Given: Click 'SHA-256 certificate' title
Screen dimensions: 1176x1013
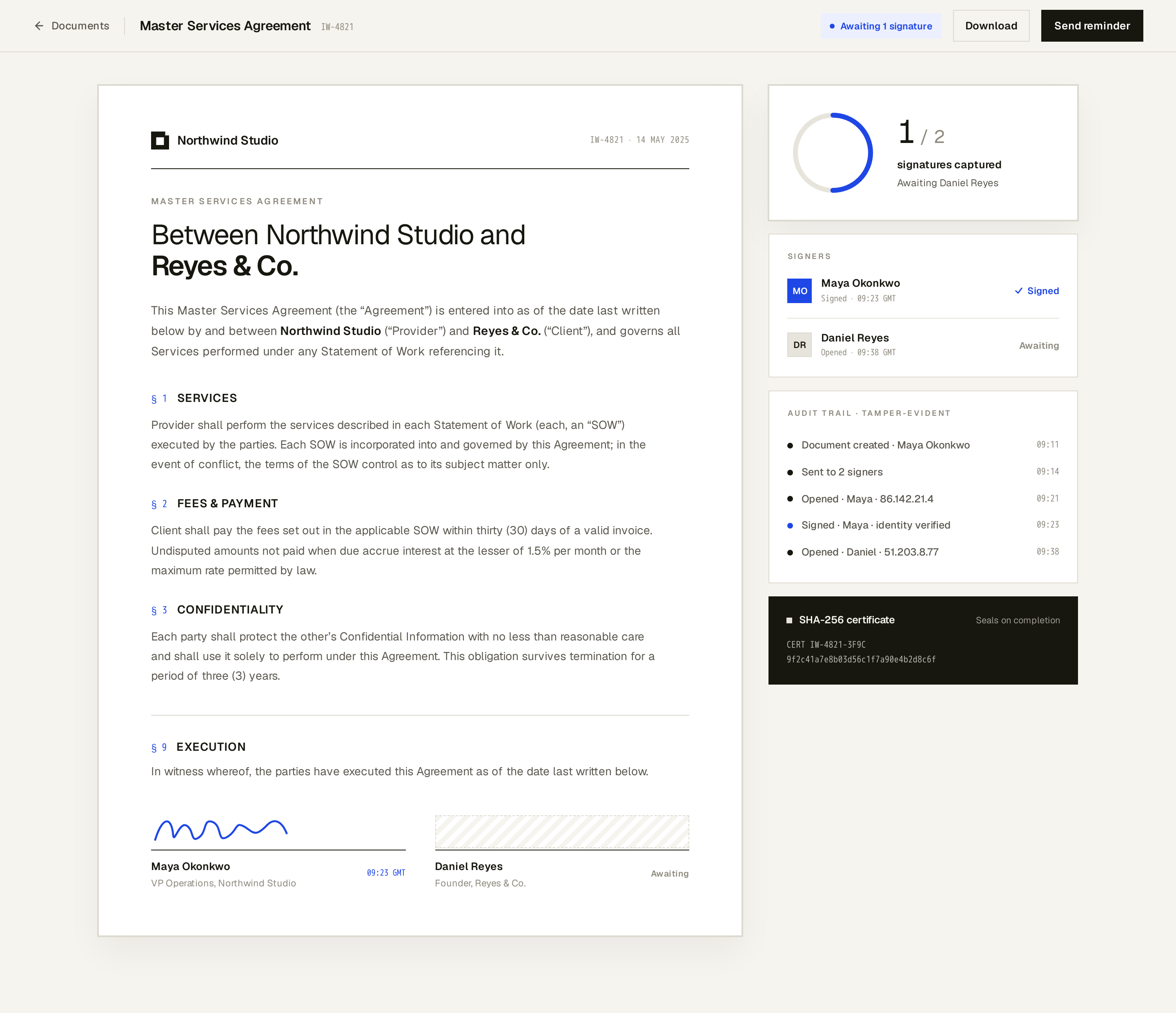Looking at the screenshot, I should coord(847,620).
